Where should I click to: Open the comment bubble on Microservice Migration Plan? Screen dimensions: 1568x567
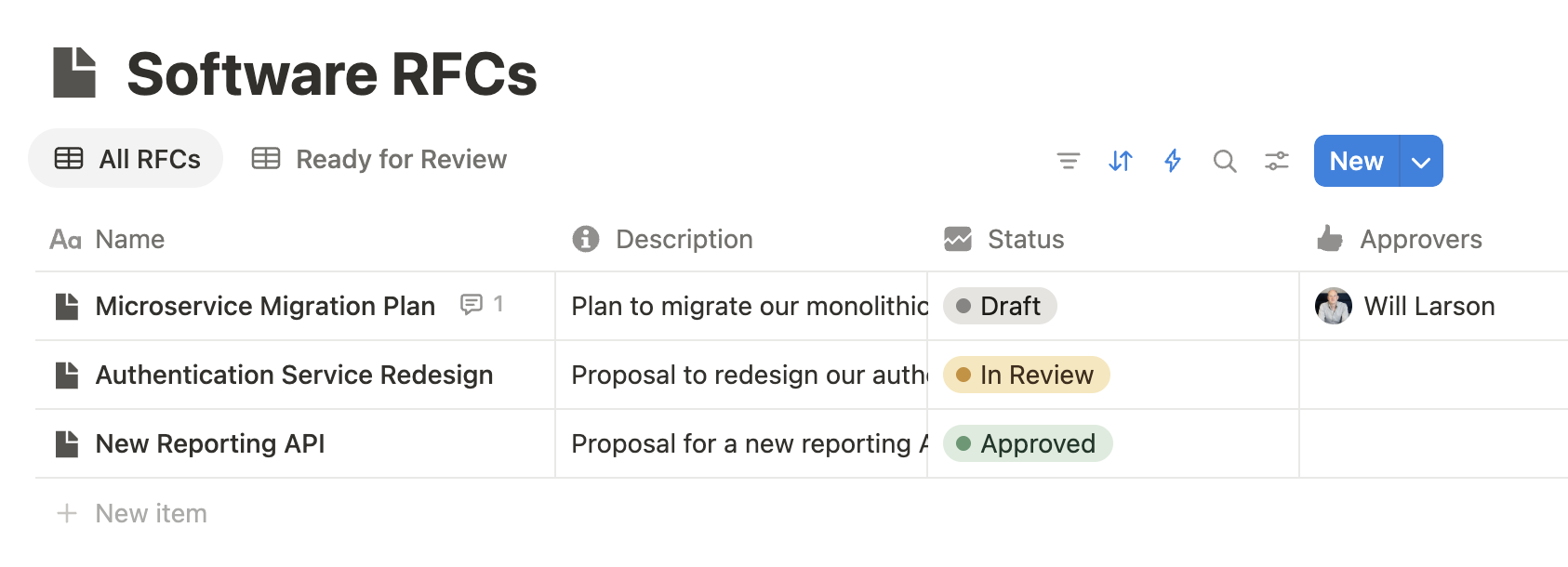(x=472, y=304)
